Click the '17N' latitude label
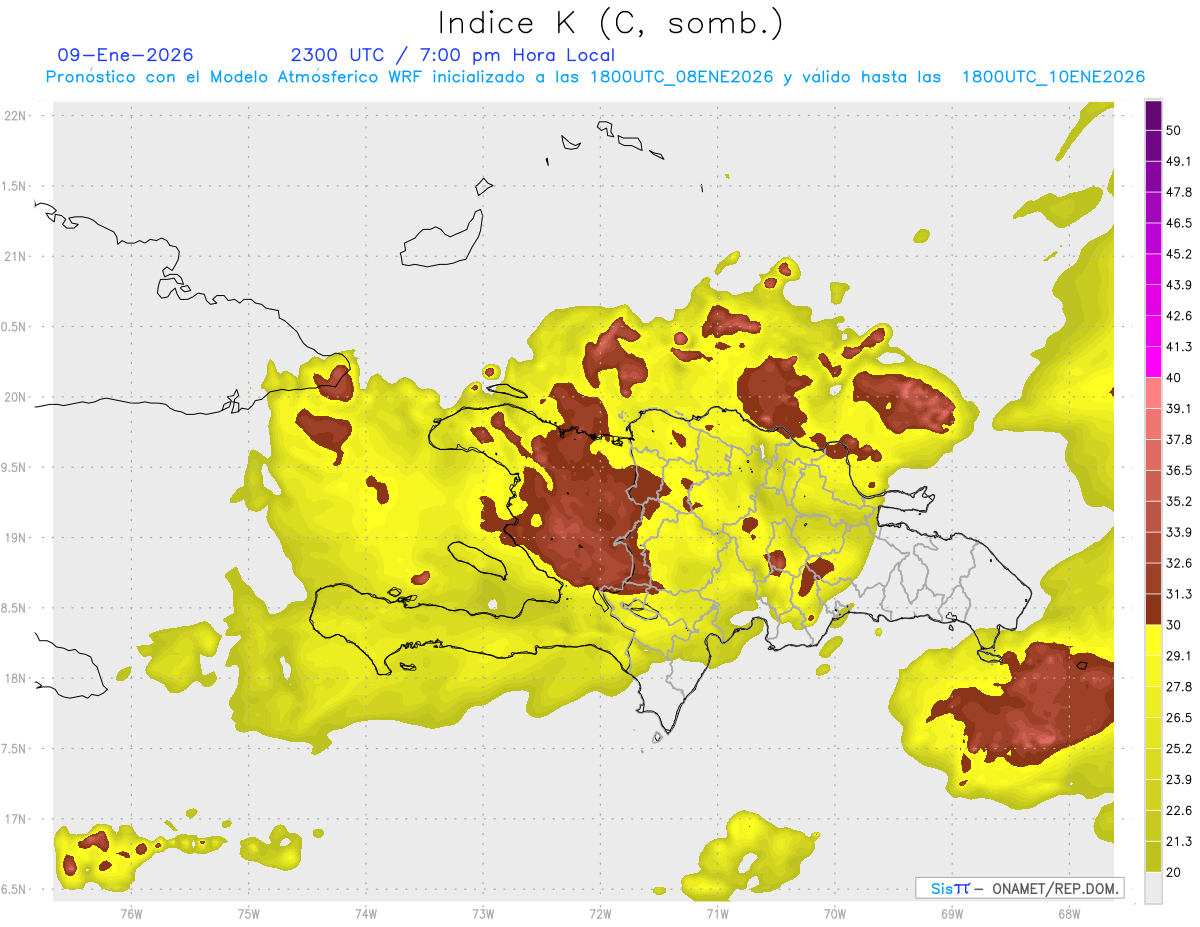This screenshot has height=927, width=1200. pyautogui.click(x=14, y=820)
